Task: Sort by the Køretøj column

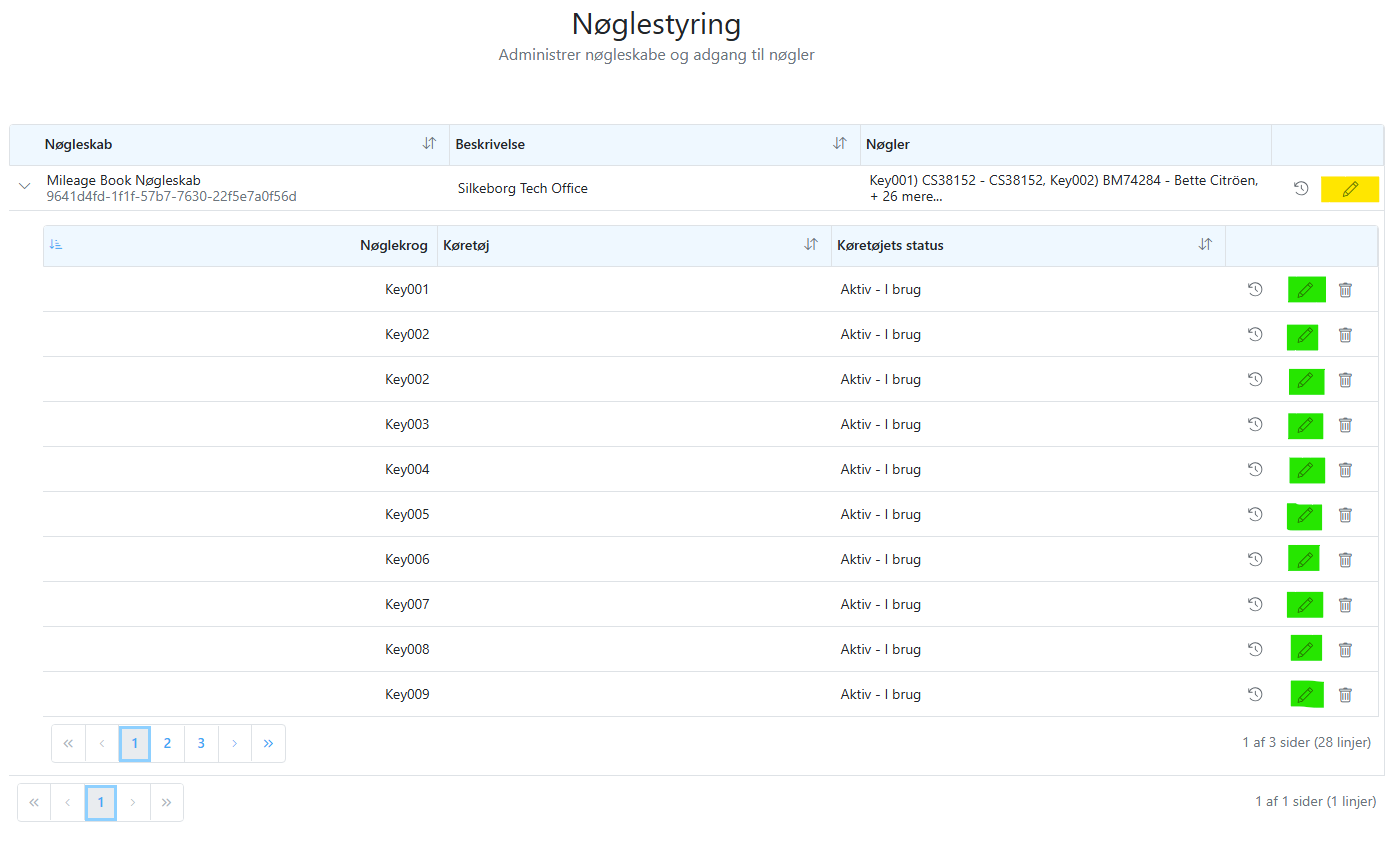Action: pyautogui.click(x=811, y=245)
